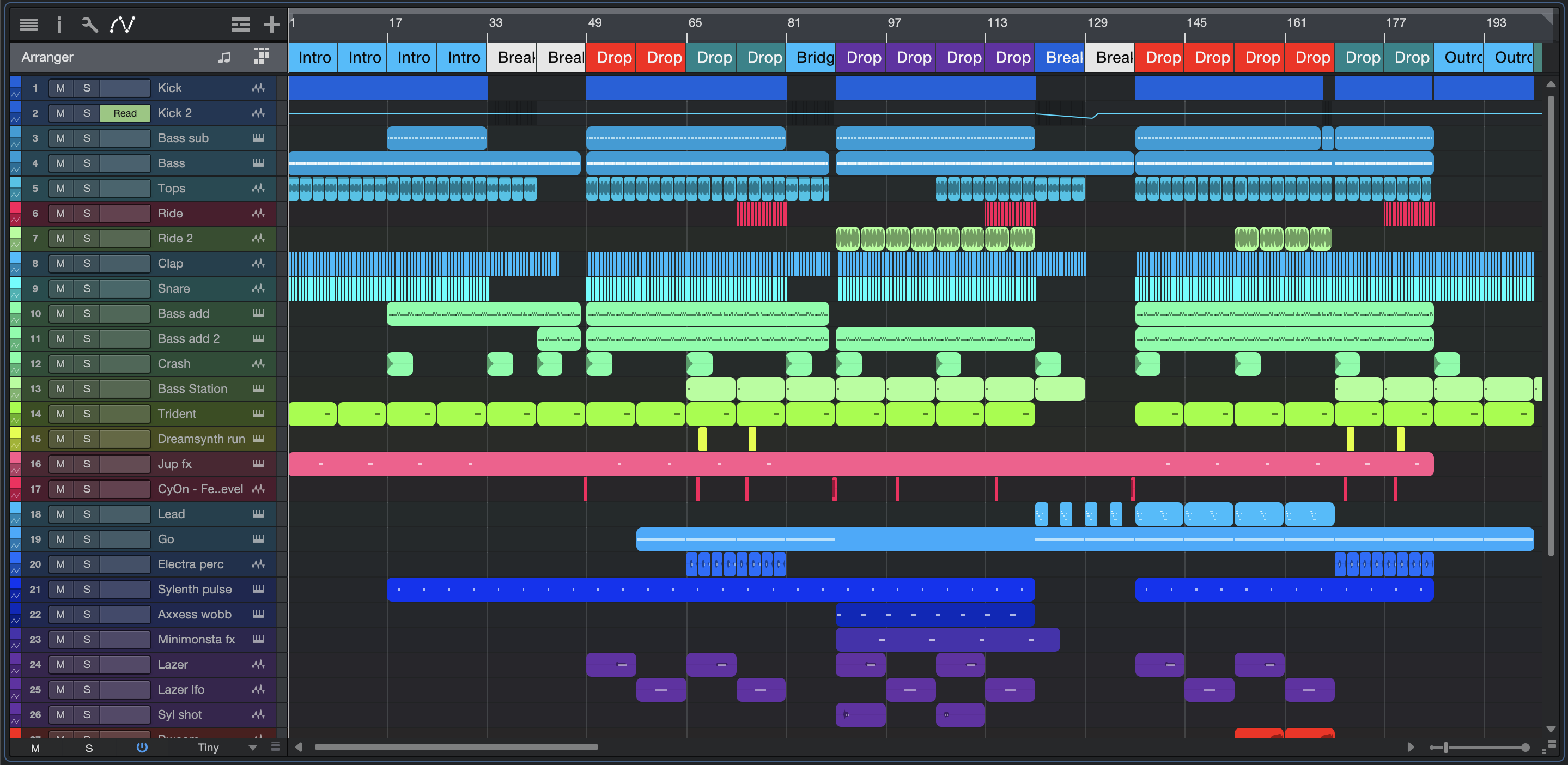
Task: Click the Arranger track label
Action: click(47, 57)
